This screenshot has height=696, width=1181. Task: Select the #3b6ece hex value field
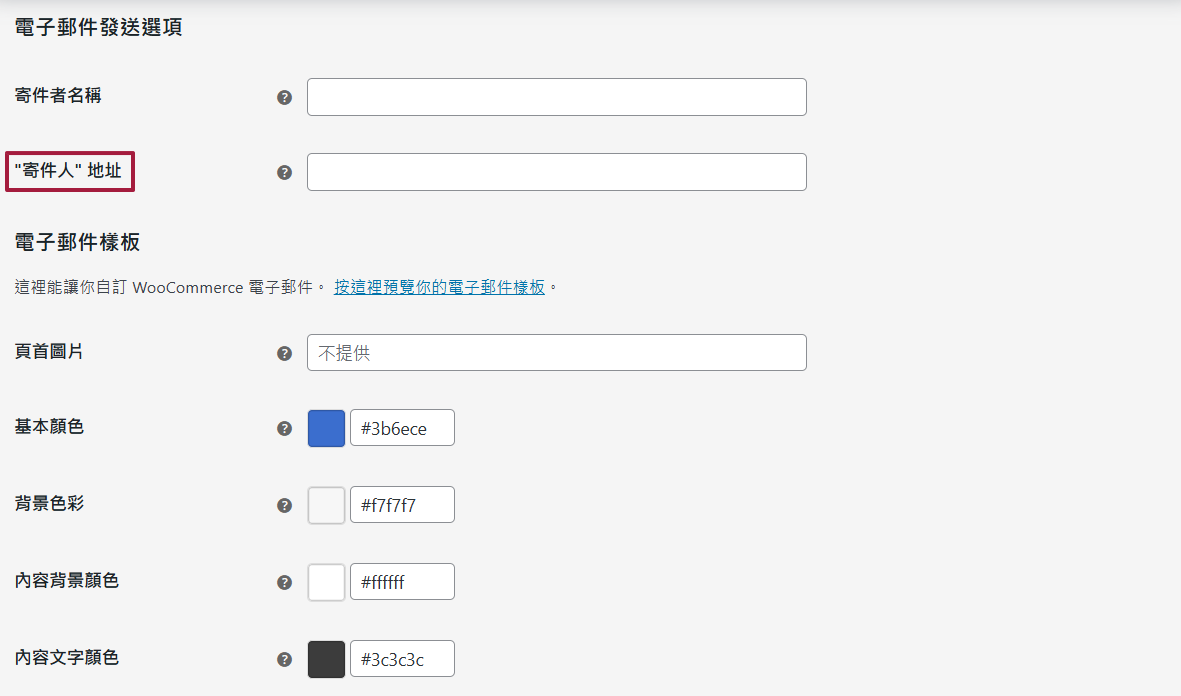[402, 427]
